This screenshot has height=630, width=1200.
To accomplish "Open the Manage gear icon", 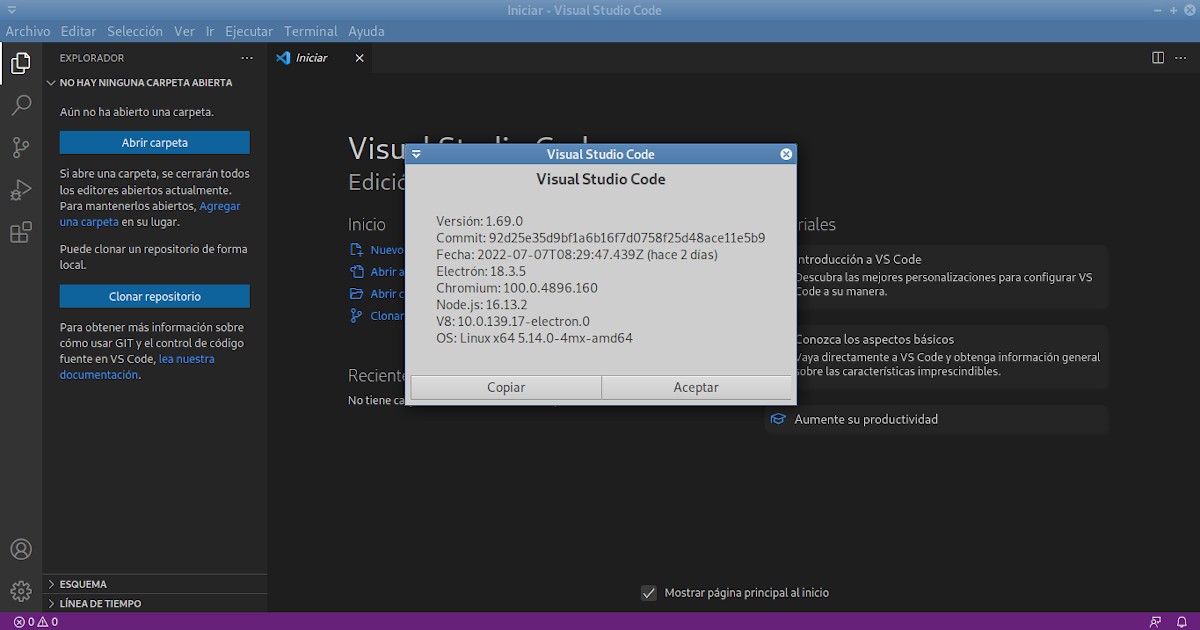I will tap(20, 591).
